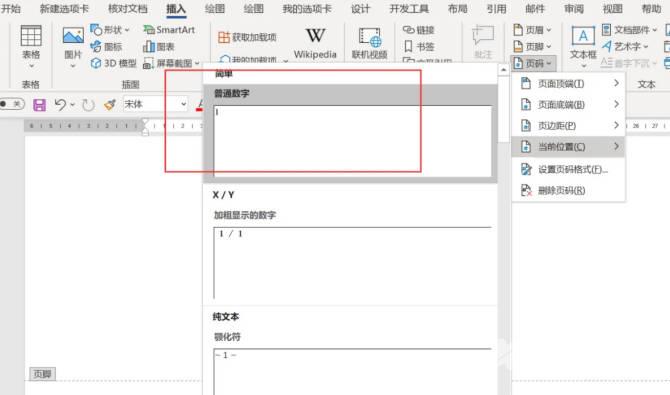
Task: Expand the undo history dropdown arrow
Action: 73,105
